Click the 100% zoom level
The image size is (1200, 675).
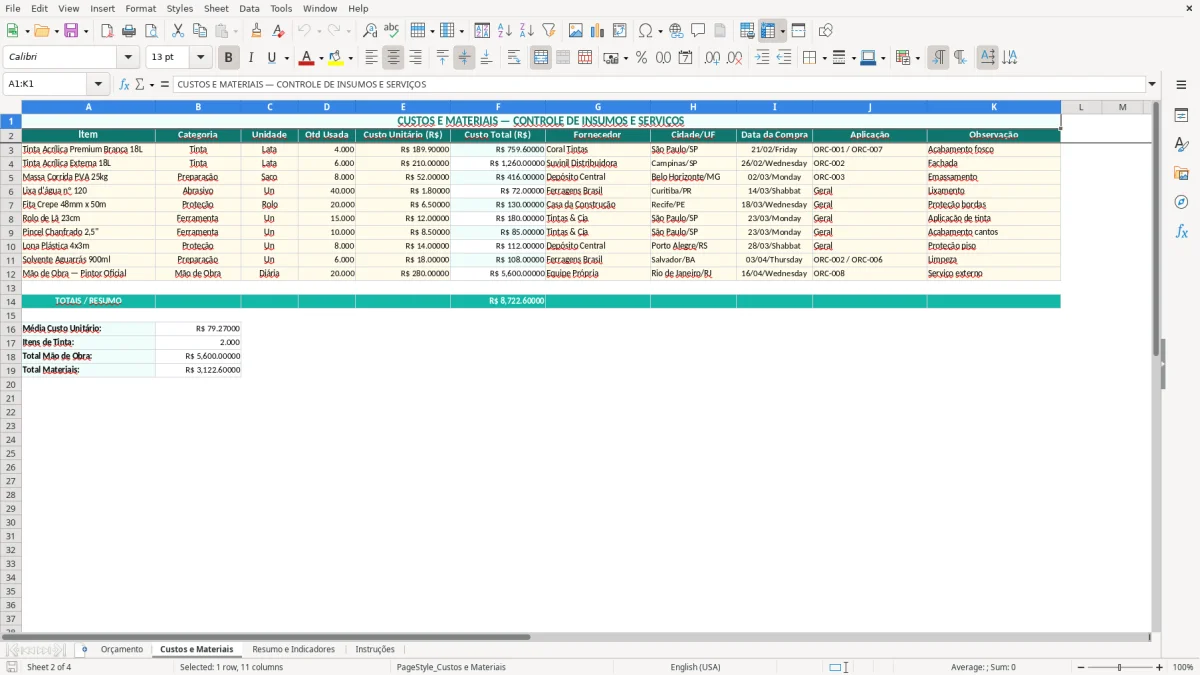point(1183,667)
